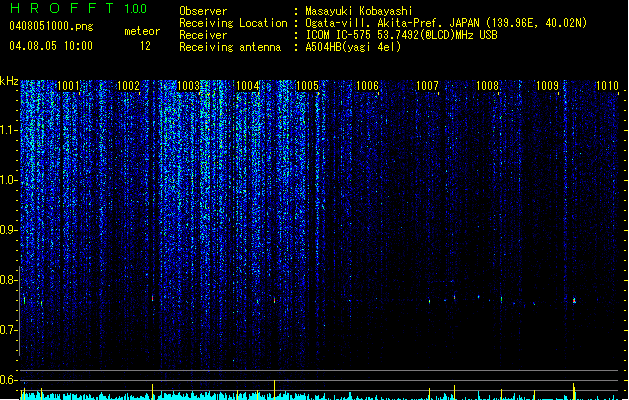The image size is (629, 400).
Task: Click the HROFFT 1.0.0 title text
Action: [78, 8]
